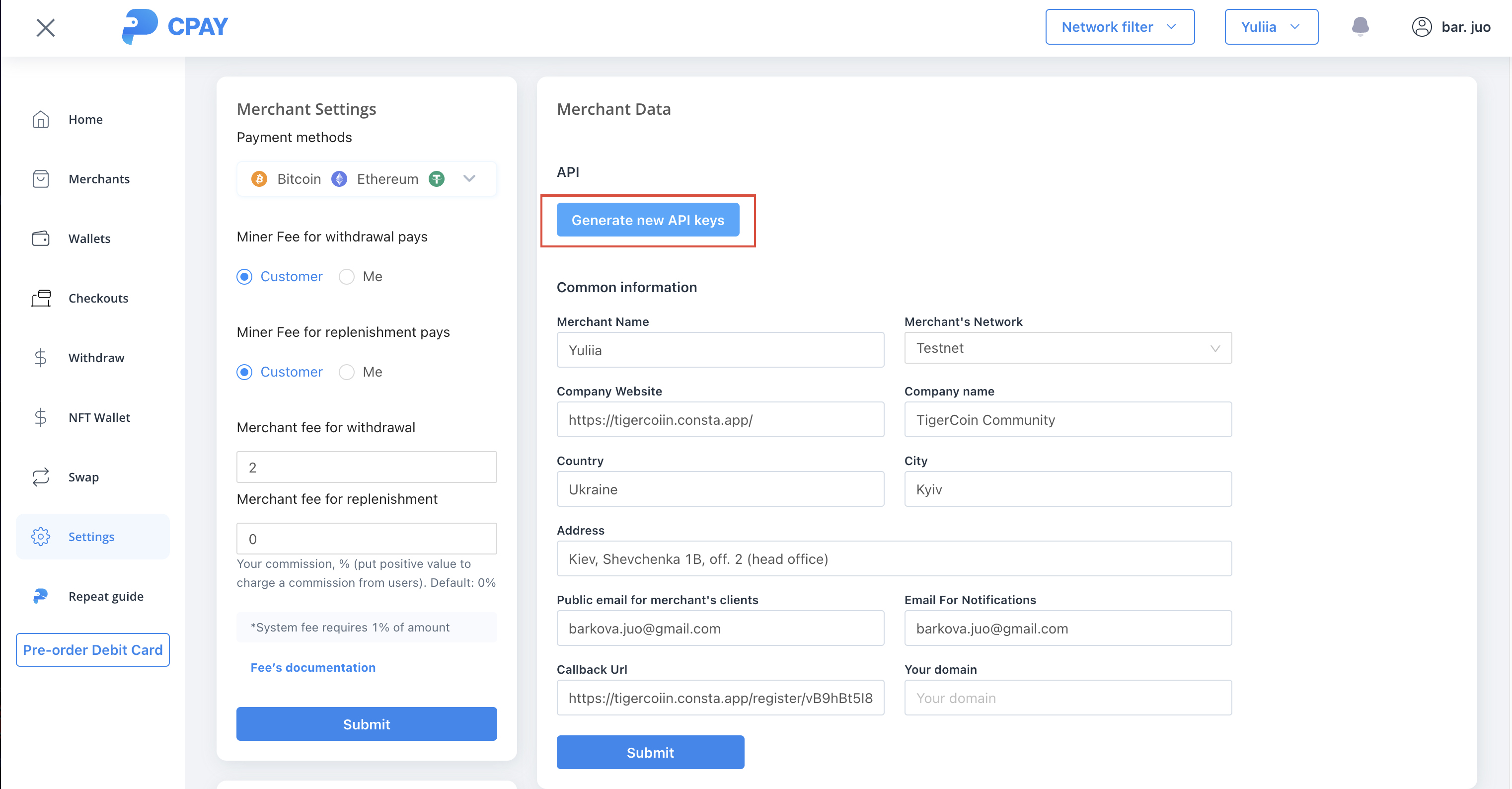1512x789 pixels.
Task: Click the NFT Wallet dollar icon
Action: coord(41,417)
